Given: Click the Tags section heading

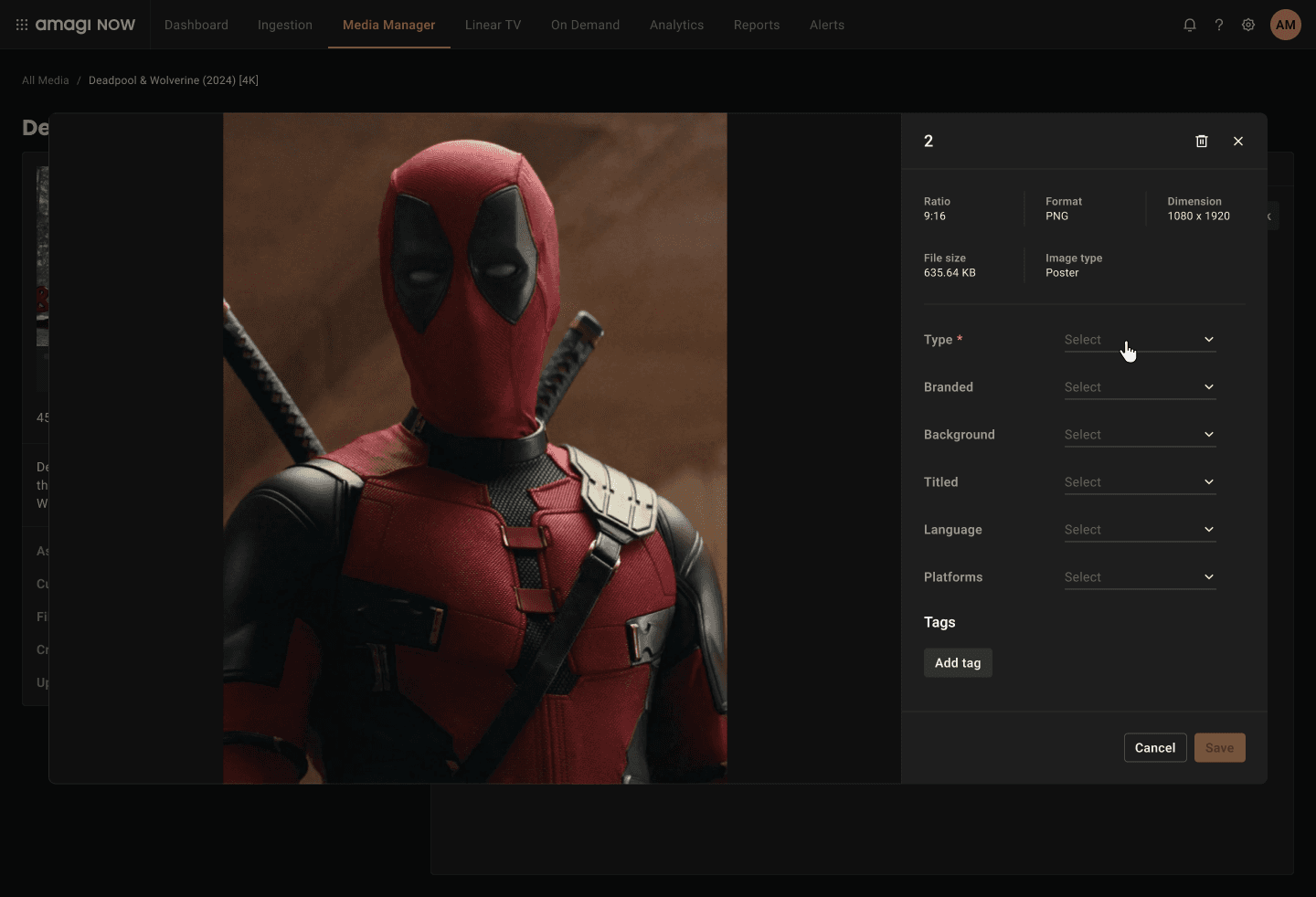Looking at the screenshot, I should point(939,622).
